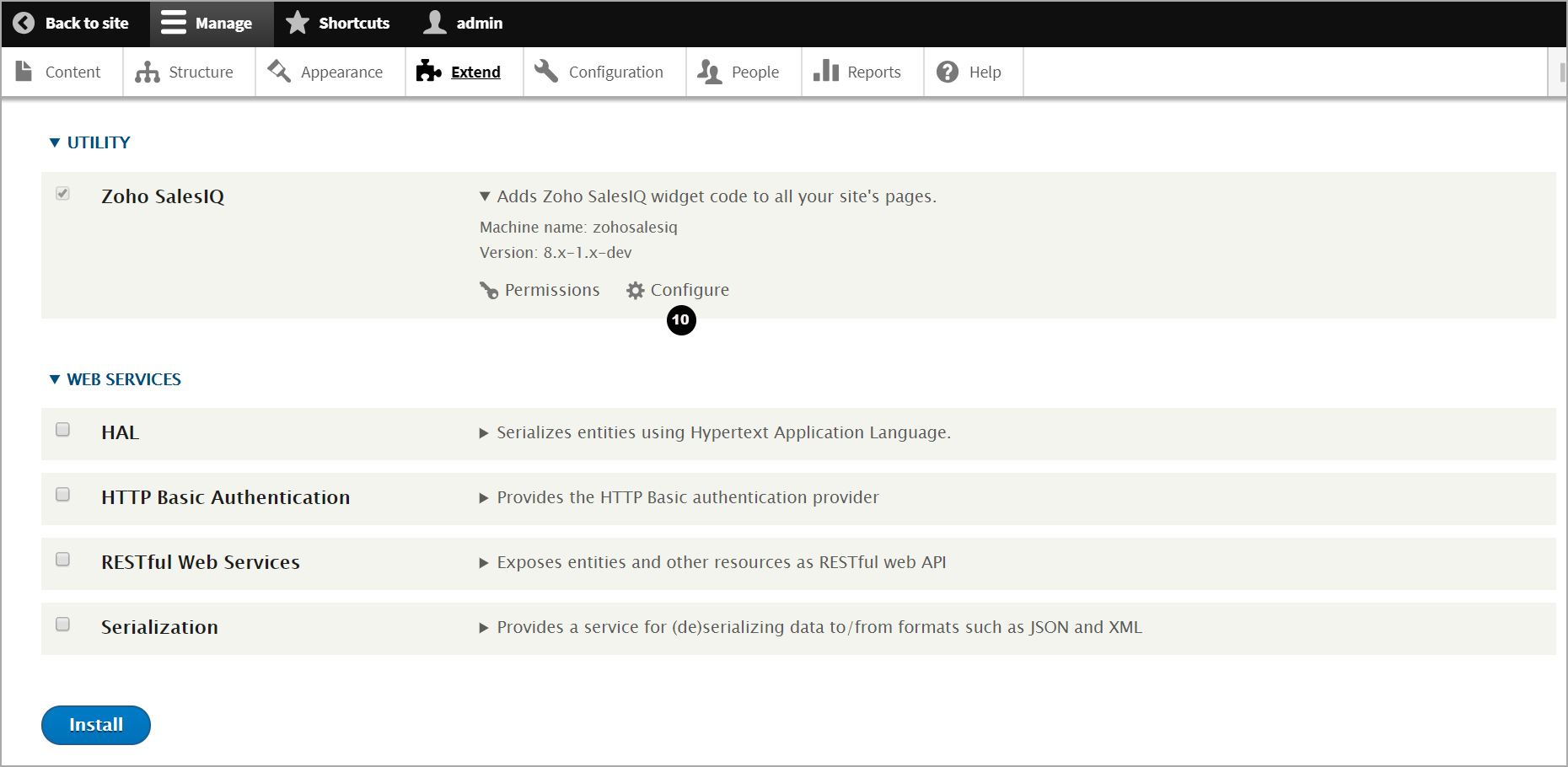Enable the HAL module checkbox
This screenshot has height=767, width=1568.
(62, 430)
